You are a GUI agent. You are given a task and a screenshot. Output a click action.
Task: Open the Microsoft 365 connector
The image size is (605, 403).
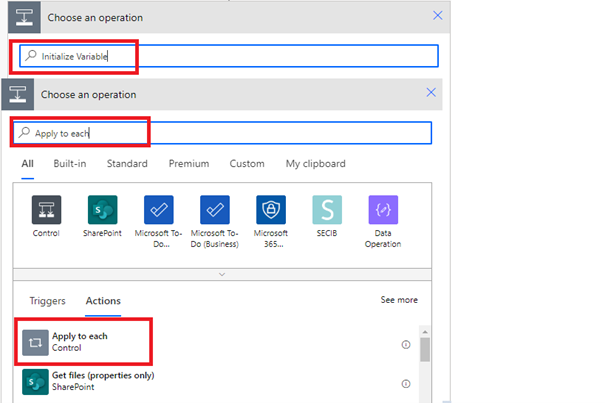pyautogui.click(x=271, y=210)
